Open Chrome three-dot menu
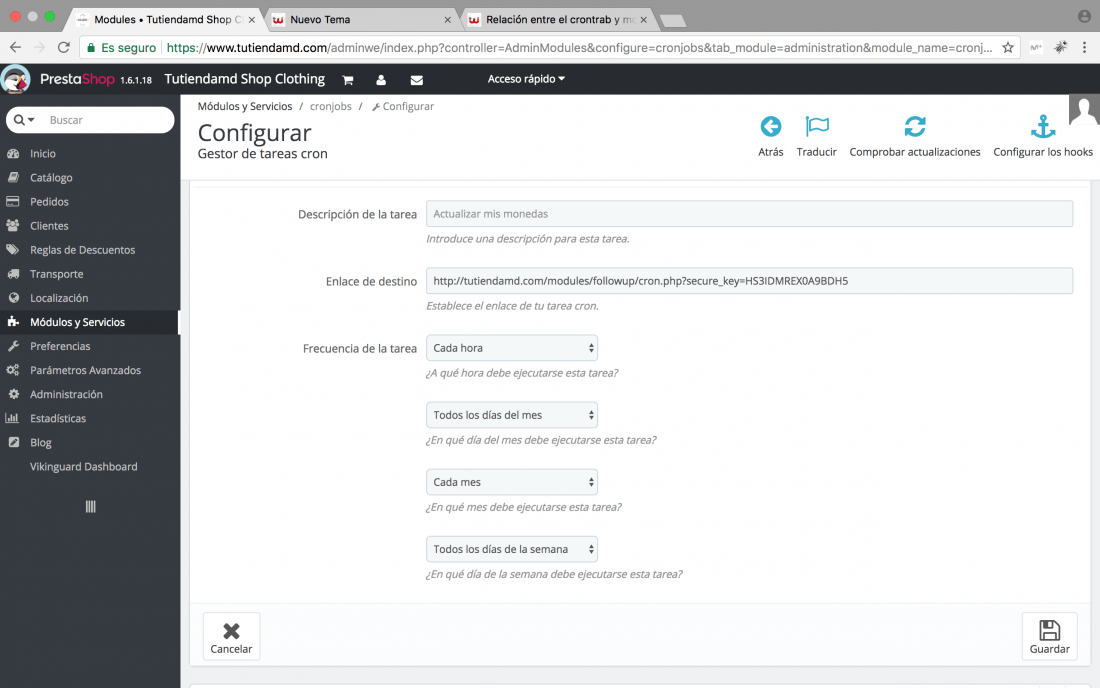This screenshot has width=1100, height=688. [x=1085, y=48]
